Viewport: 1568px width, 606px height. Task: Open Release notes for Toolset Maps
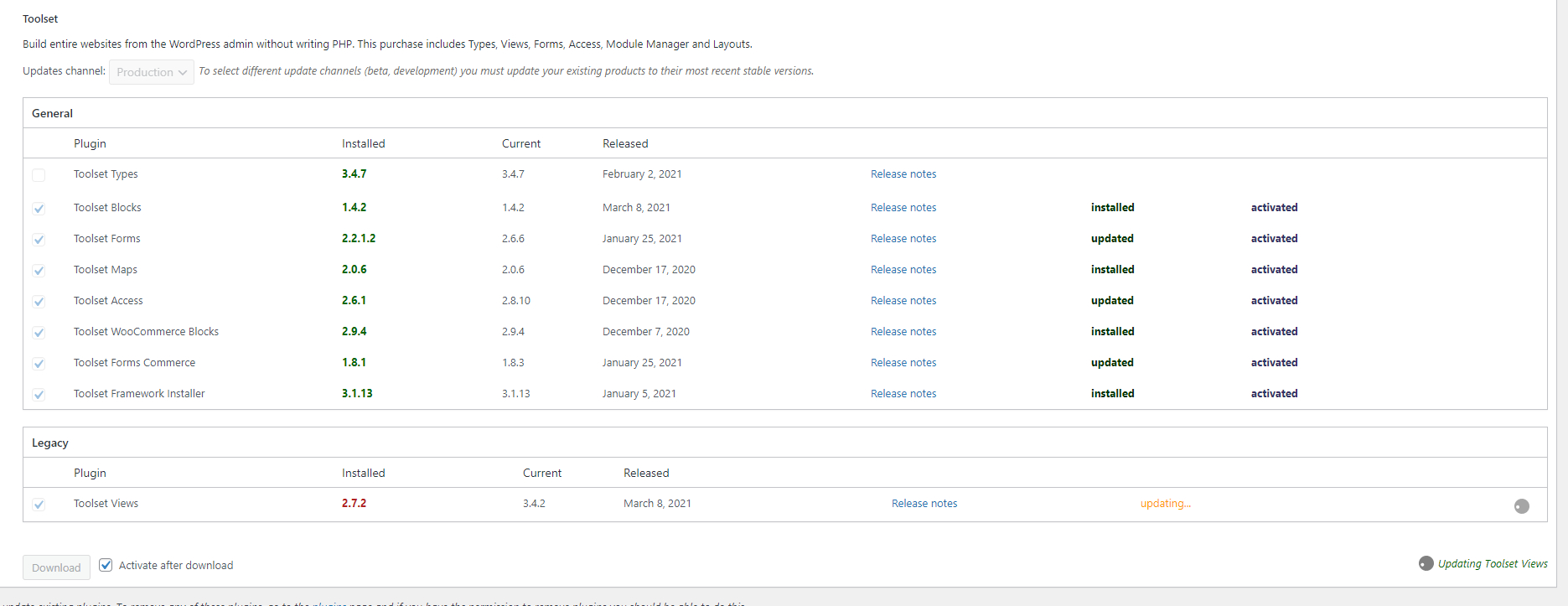(903, 270)
